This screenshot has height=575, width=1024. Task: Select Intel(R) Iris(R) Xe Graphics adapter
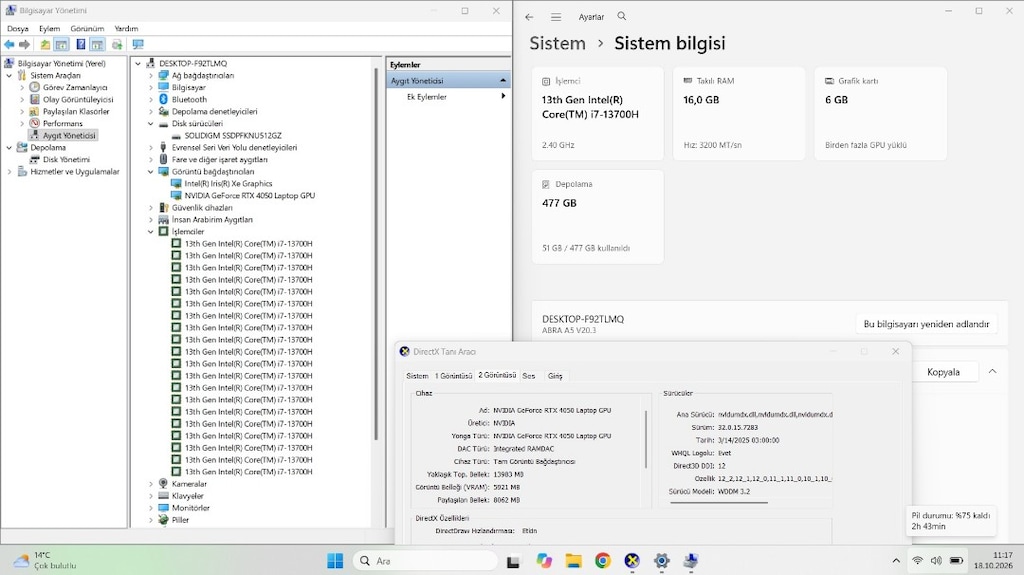pyautogui.click(x=228, y=184)
